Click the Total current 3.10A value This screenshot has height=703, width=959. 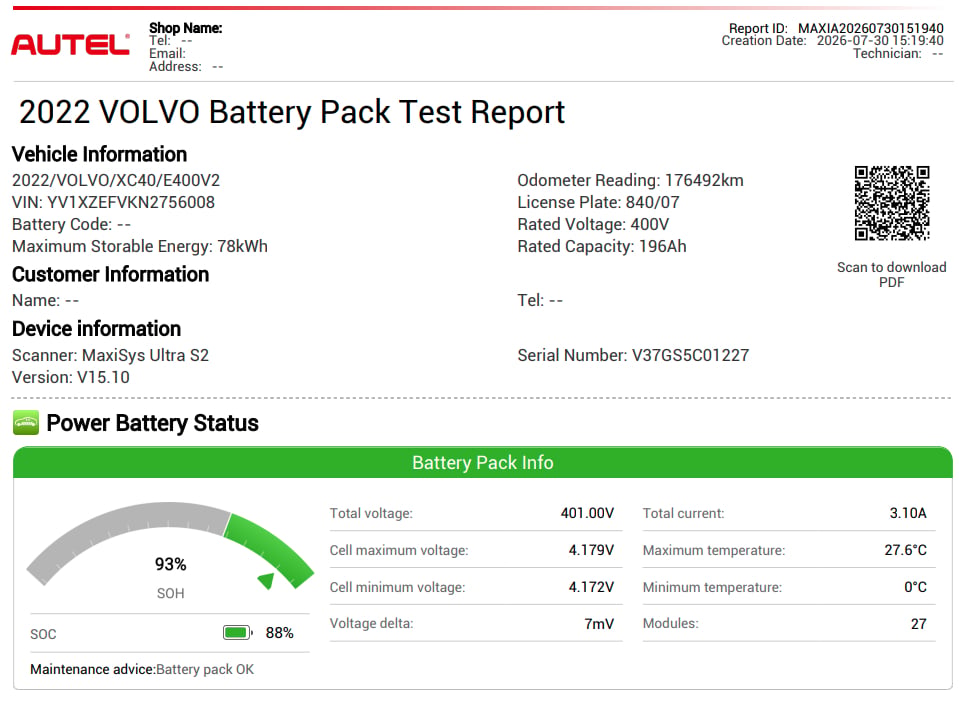tap(908, 513)
